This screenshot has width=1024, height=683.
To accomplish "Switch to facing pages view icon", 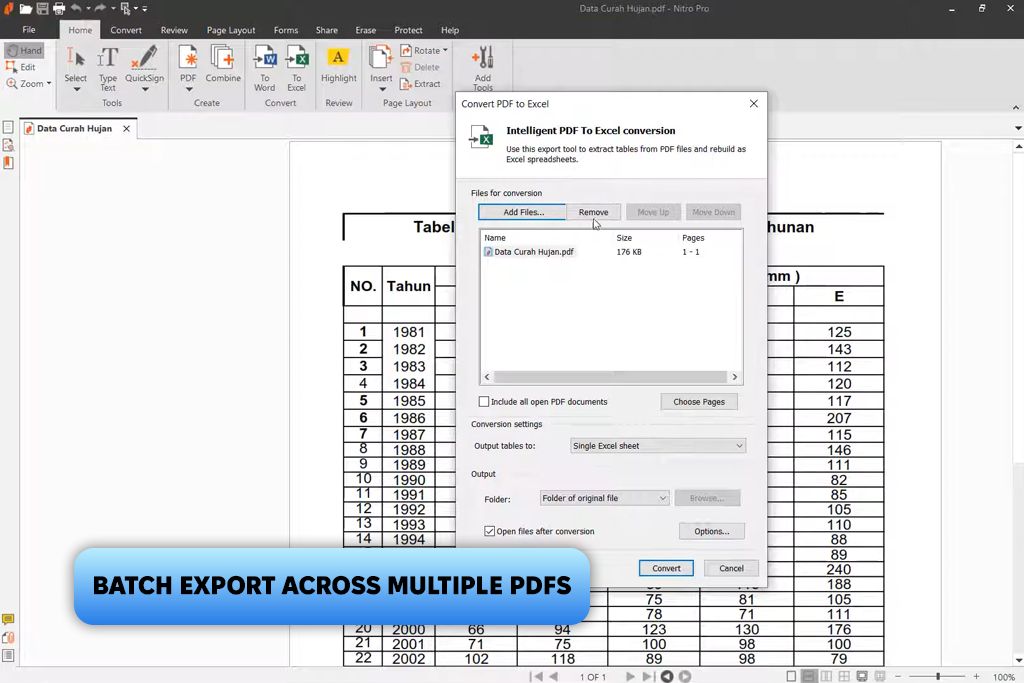I will (826, 676).
